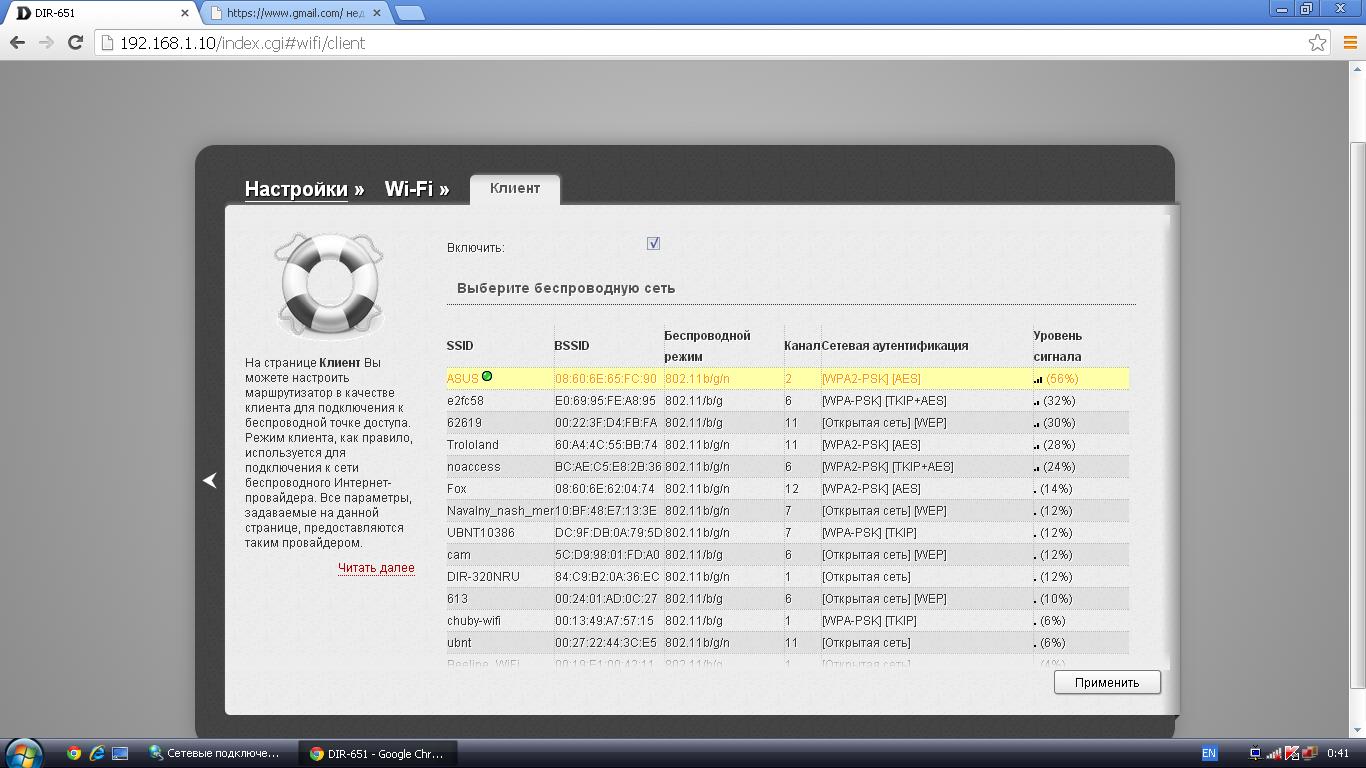The height and width of the screenshot is (768, 1366).
Task: Click the Настройки breadcrumb link
Action: click(296, 189)
